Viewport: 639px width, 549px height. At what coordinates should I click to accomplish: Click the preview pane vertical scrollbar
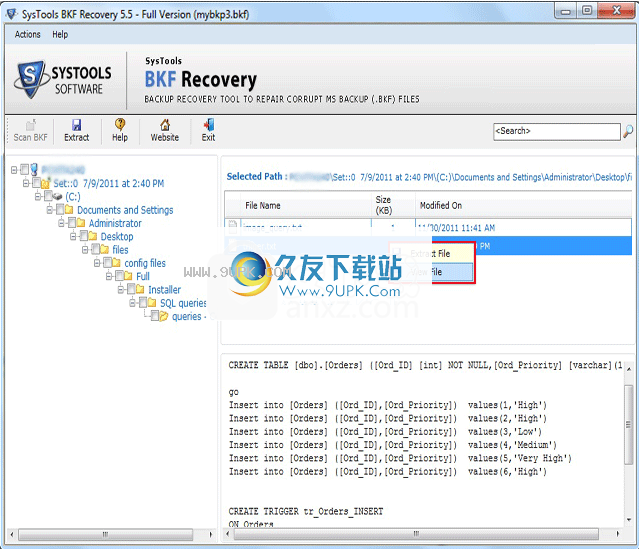click(x=628, y=424)
